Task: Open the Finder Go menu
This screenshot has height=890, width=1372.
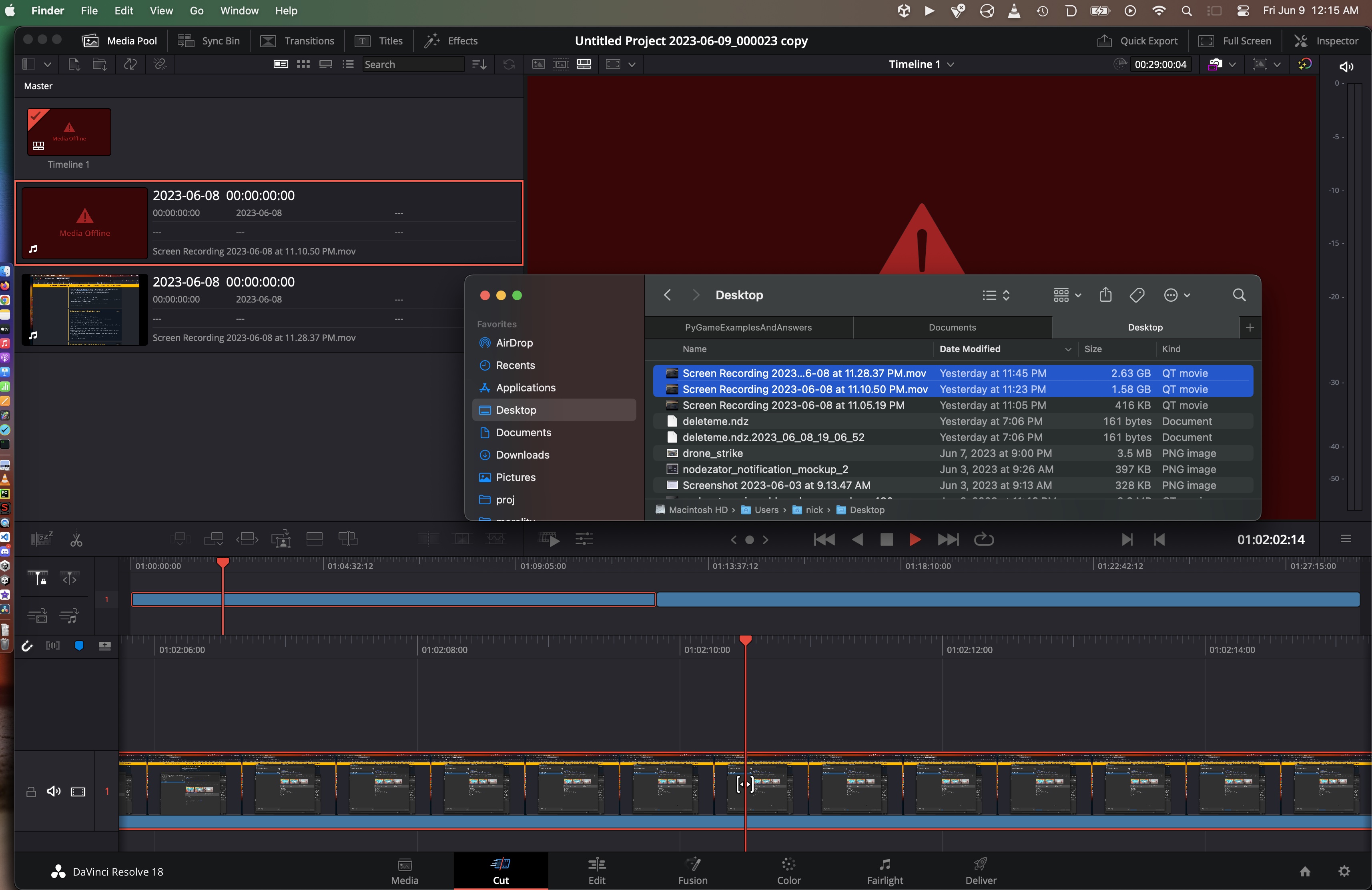Action: click(197, 10)
